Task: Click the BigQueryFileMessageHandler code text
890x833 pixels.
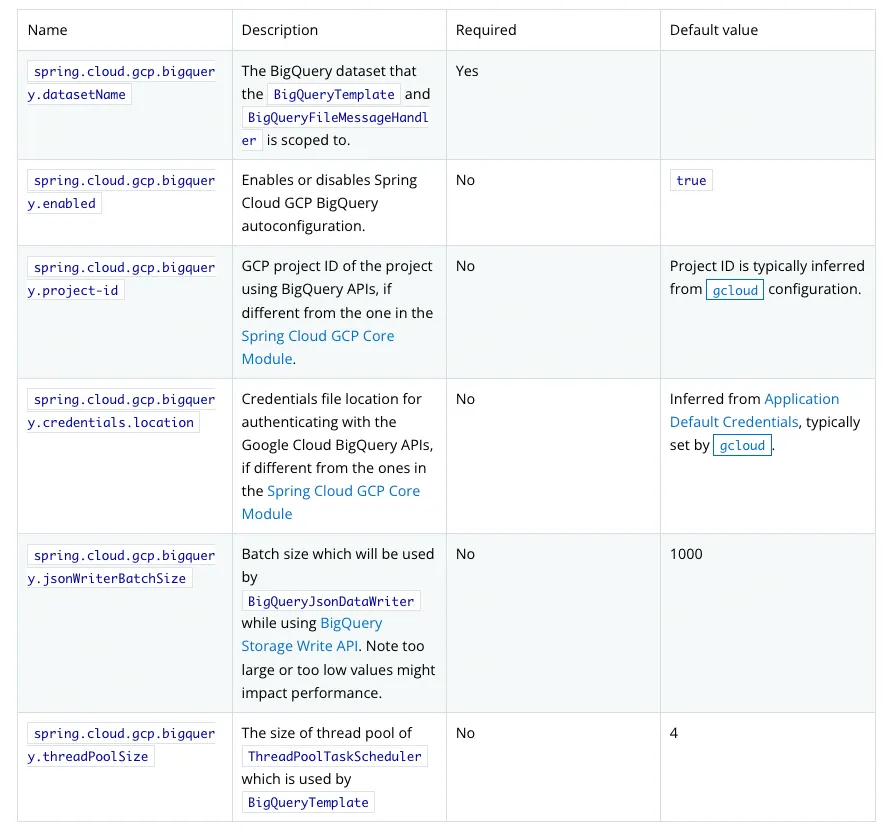Action: pyautogui.click(x=337, y=118)
